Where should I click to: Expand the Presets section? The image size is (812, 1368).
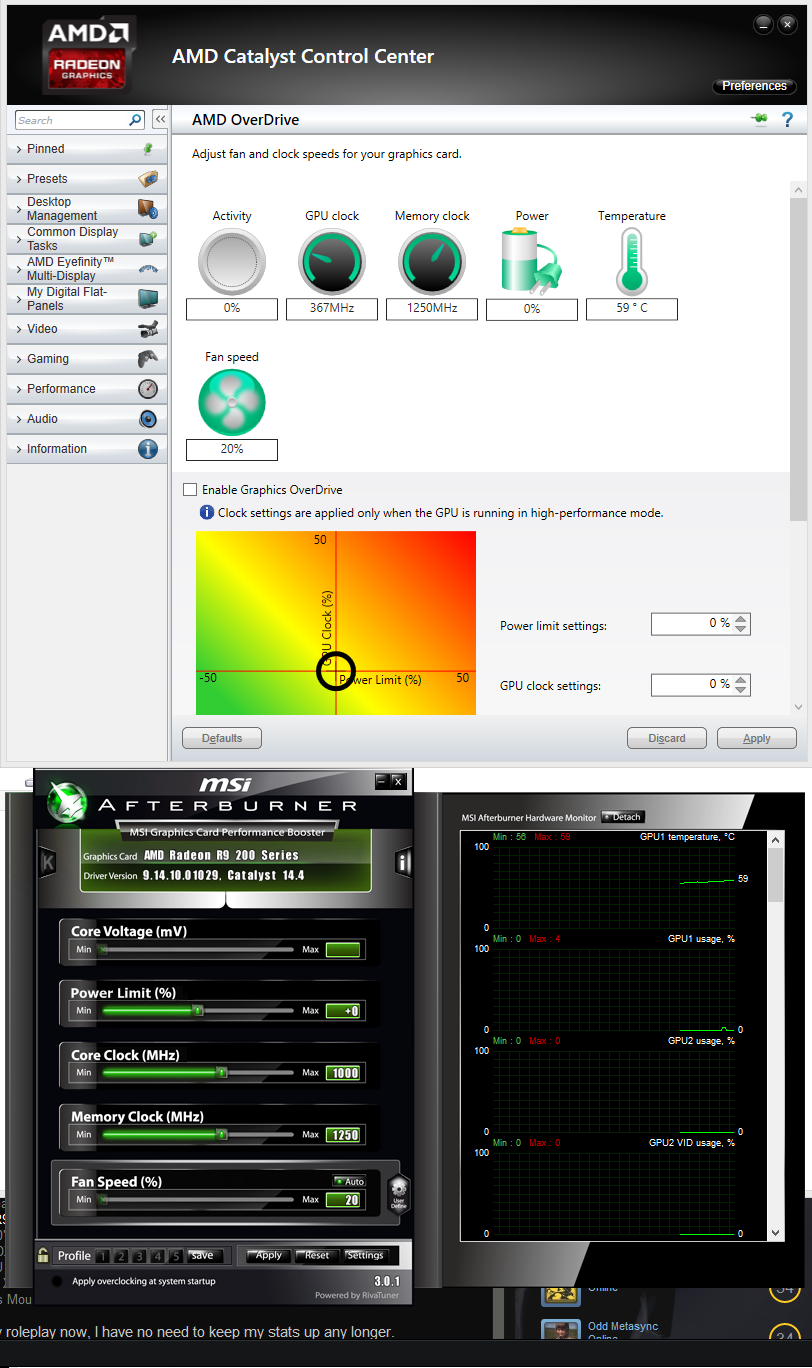[x=87, y=179]
